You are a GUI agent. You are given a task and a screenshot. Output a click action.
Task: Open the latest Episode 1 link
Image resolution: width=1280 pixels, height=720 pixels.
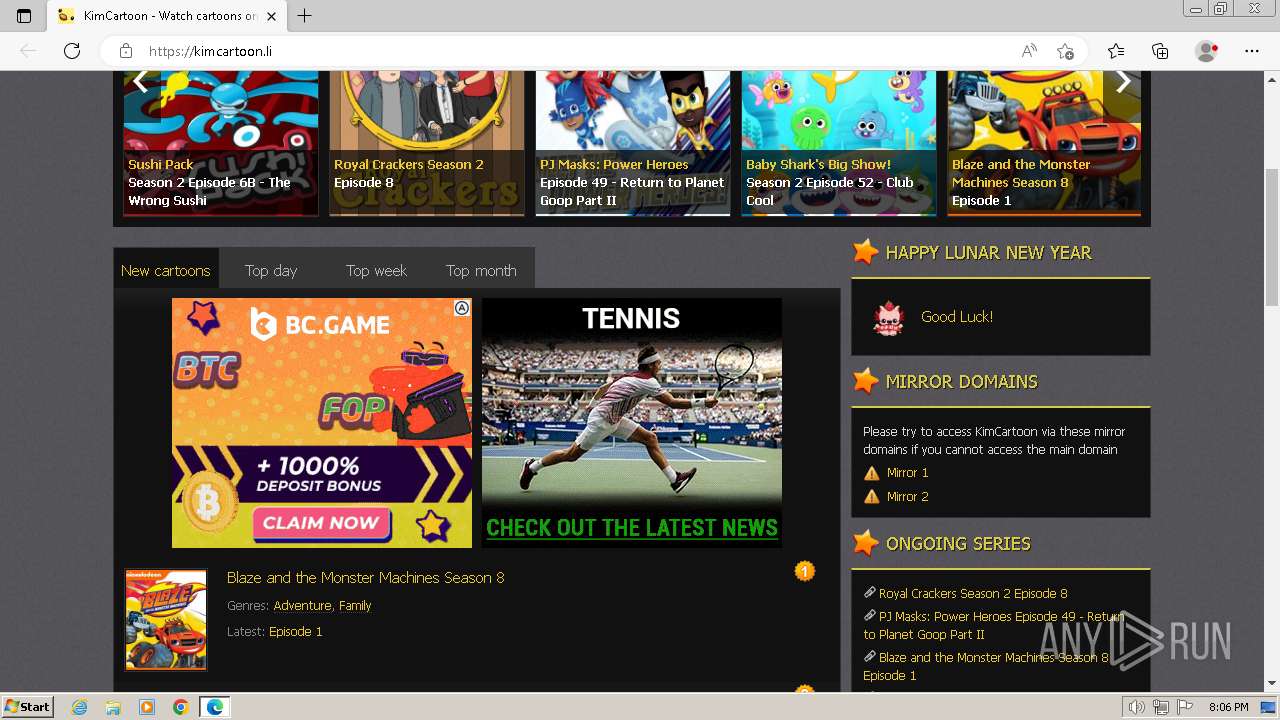click(x=296, y=631)
